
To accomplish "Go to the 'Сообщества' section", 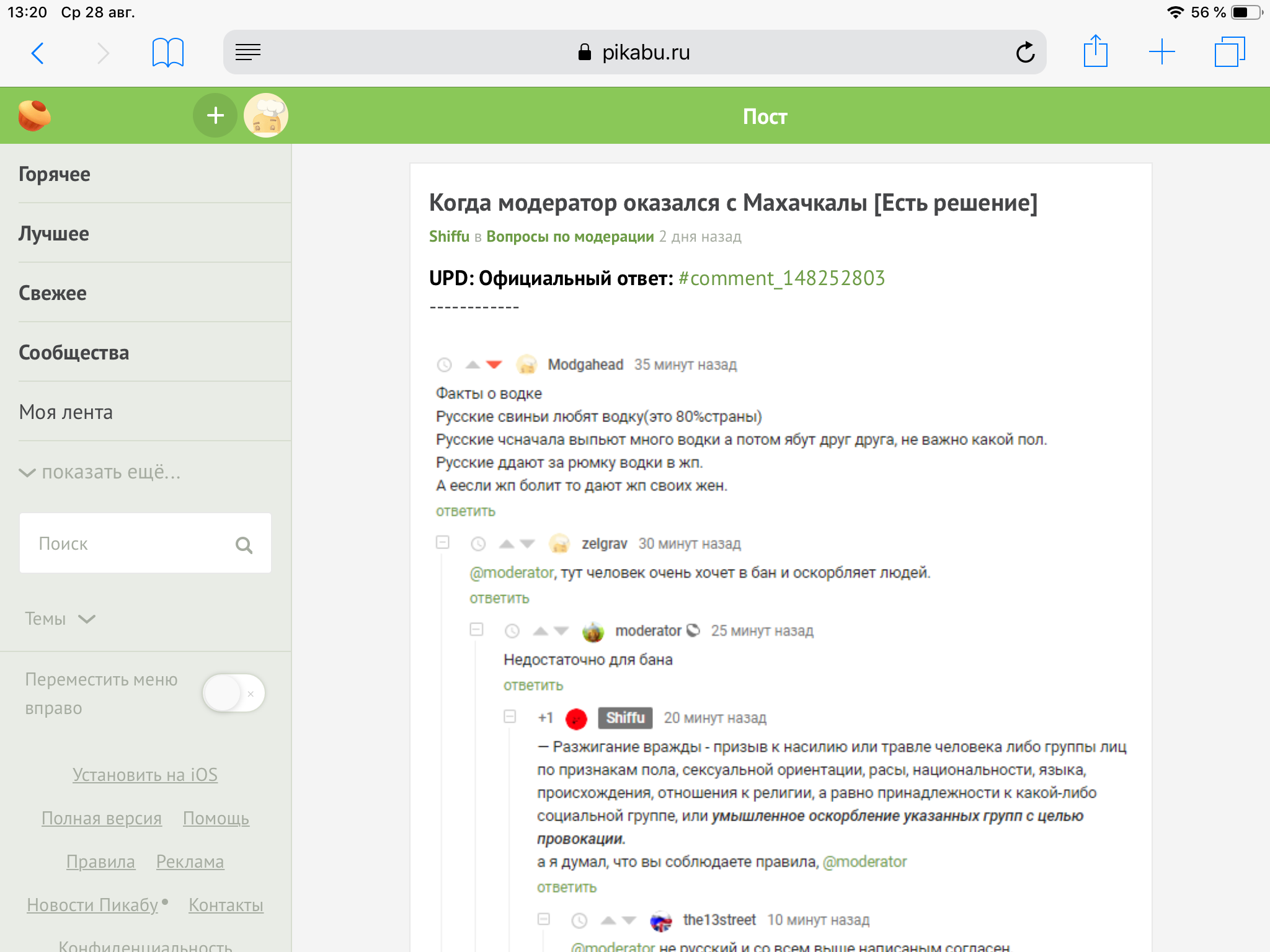I will (74, 353).
